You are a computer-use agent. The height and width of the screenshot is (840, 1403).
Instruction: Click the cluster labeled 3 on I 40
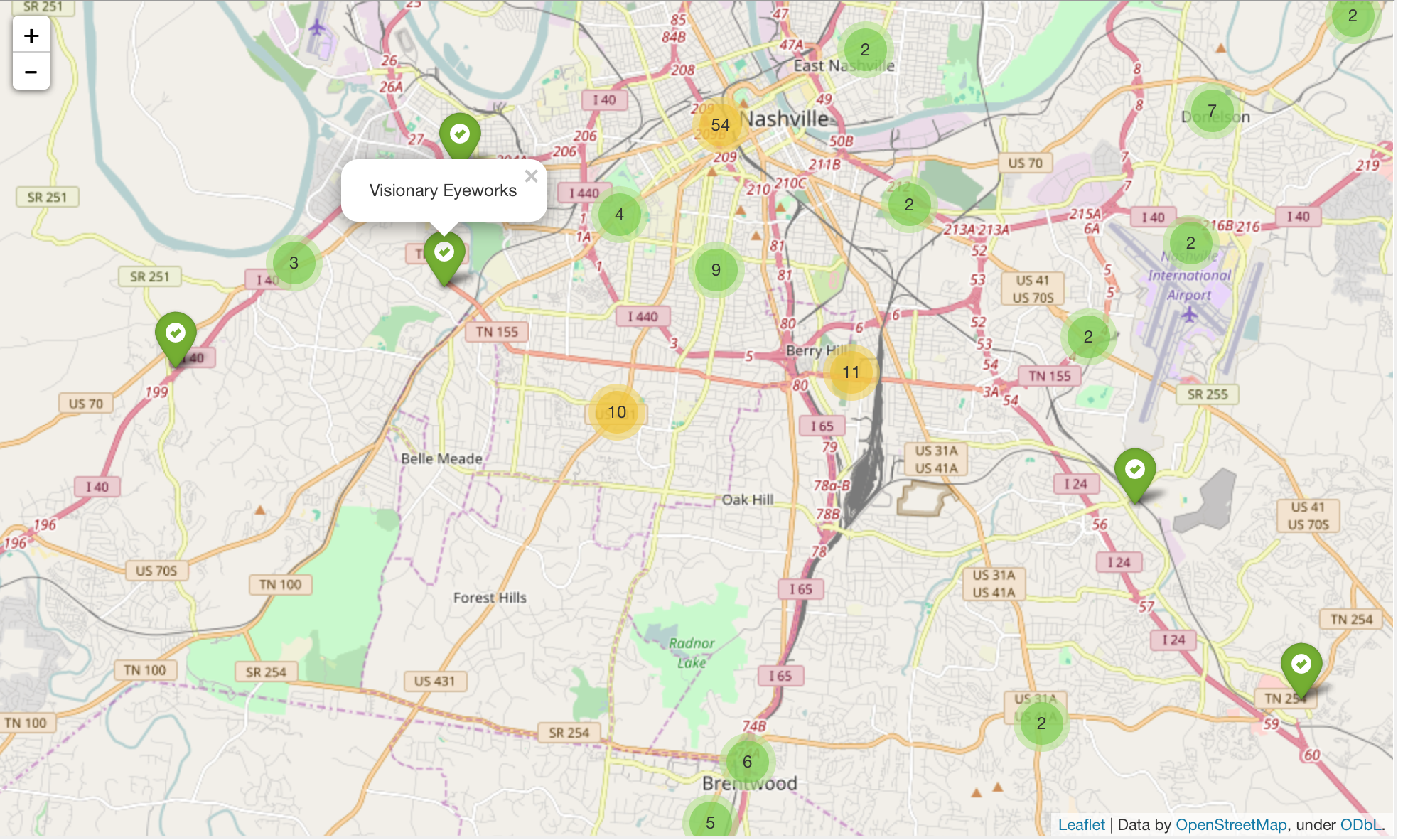pyautogui.click(x=294, y=263)
